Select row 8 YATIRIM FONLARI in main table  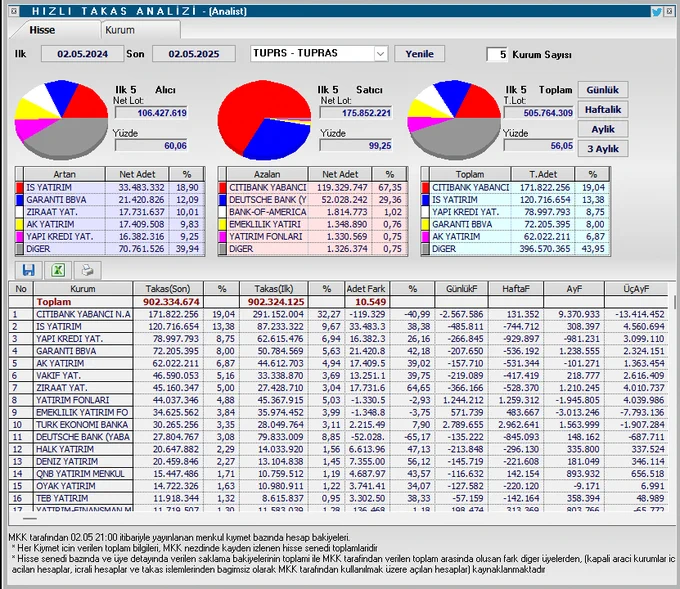338,400
